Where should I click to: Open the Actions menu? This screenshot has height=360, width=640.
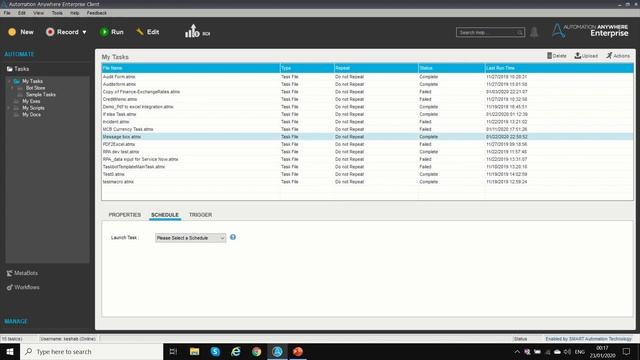tap(618, 56)
